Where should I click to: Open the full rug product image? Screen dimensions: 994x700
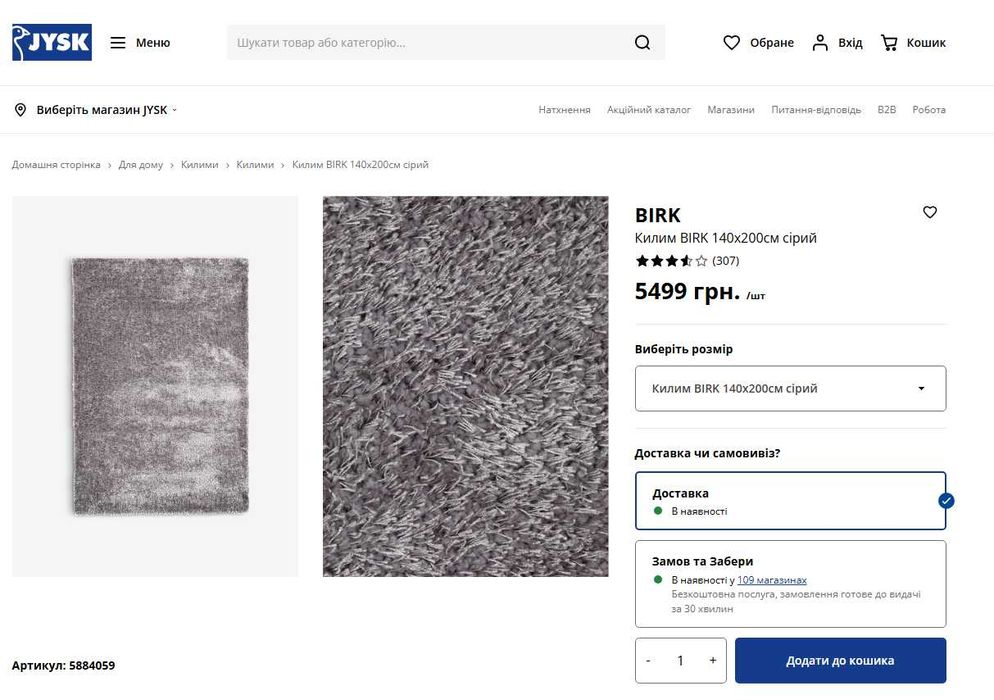click(x=155, y=386)
